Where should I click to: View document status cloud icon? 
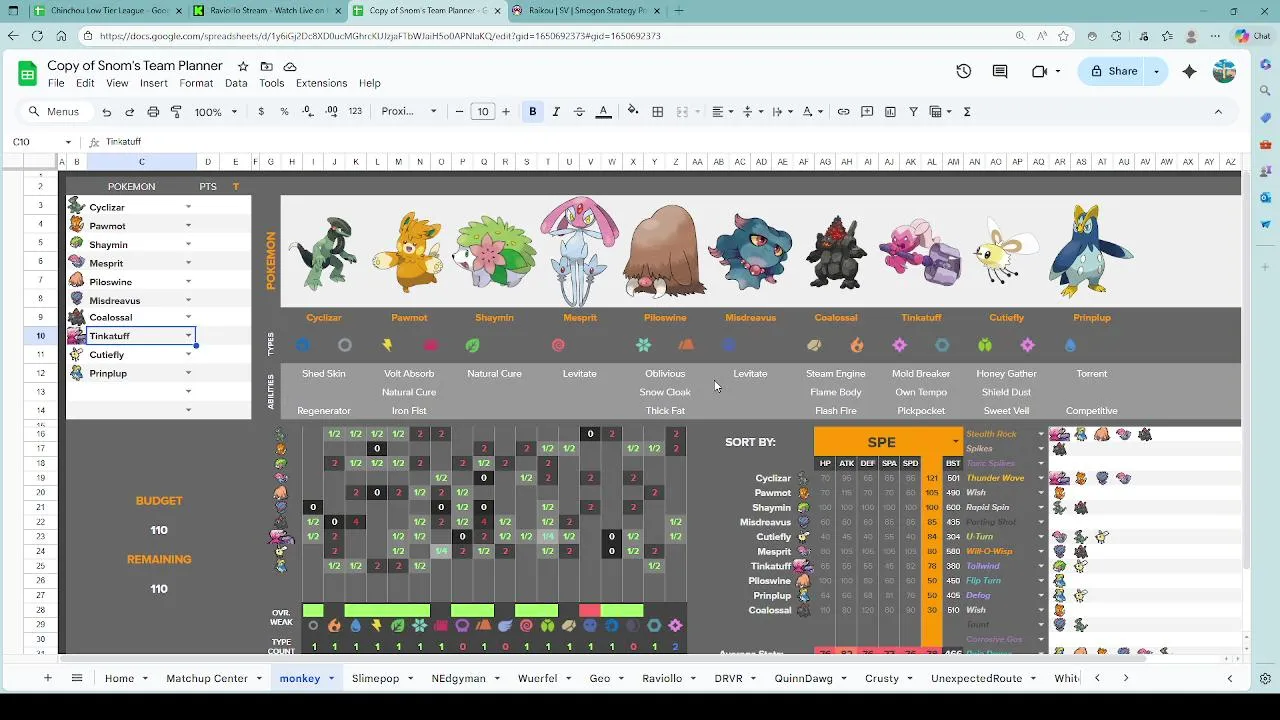(x=290, y=66)
